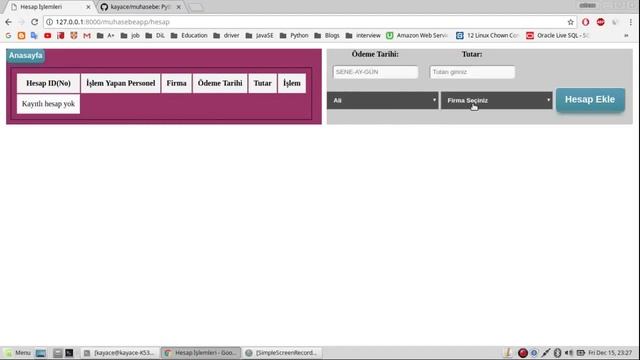Open the Google Translate bookmark icon

click(34, 36)
